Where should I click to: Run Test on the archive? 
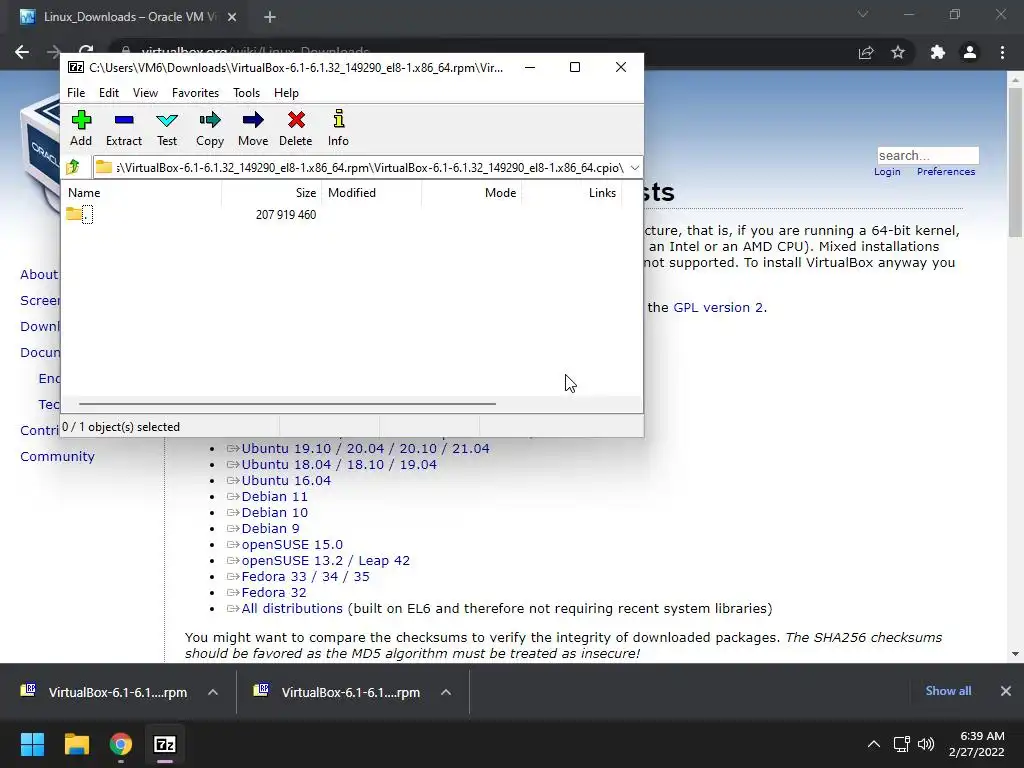[167, 129]
